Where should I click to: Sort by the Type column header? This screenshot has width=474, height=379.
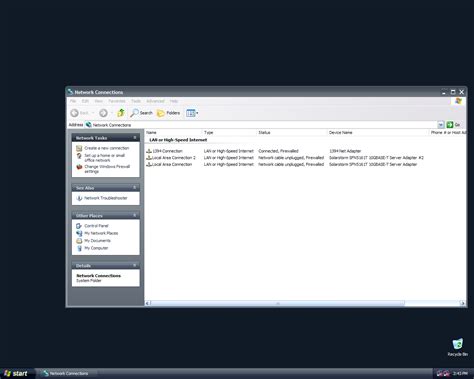229,132
